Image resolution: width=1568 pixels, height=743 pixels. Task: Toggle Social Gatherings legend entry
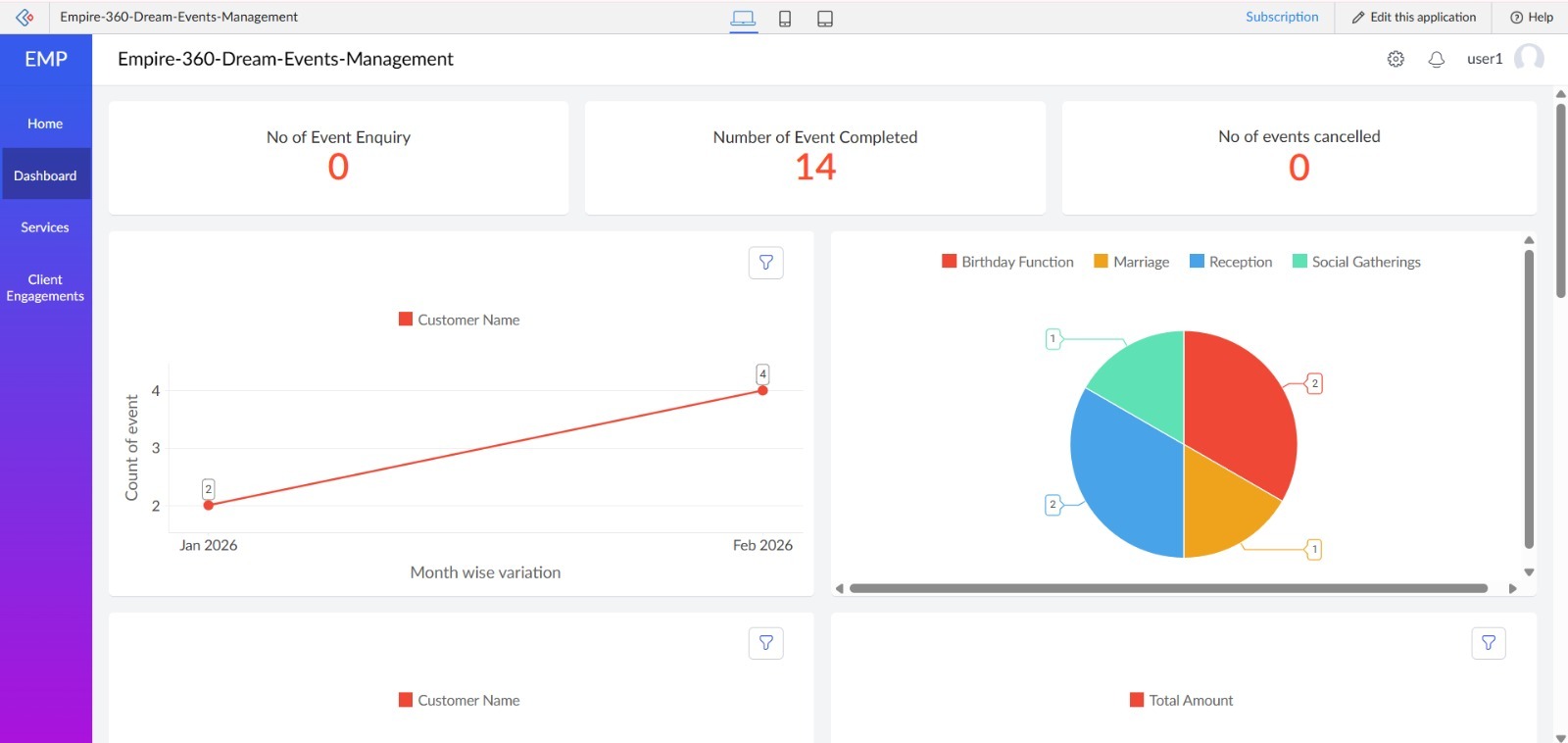coord(1356,262)
